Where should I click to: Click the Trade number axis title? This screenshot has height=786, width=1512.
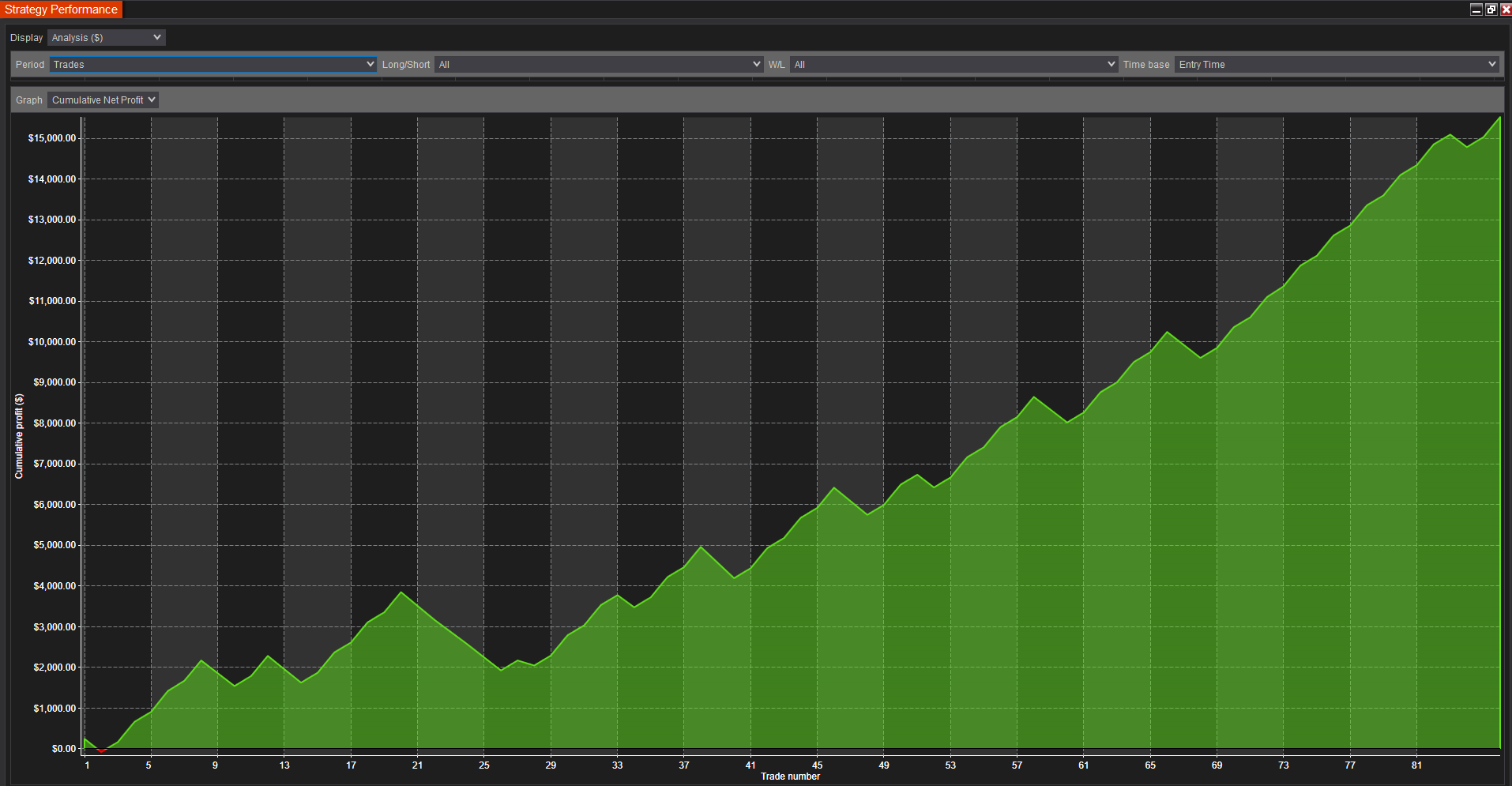pyautogui.click(x=790, y=777)
